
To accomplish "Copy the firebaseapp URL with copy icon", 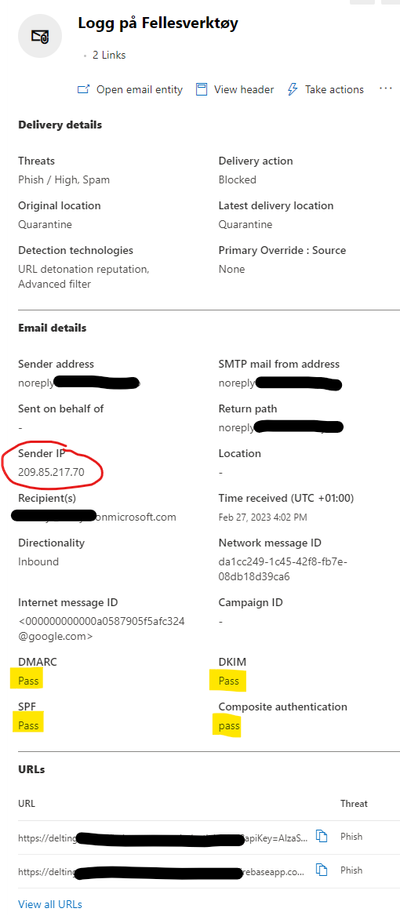I will [321, 870].
